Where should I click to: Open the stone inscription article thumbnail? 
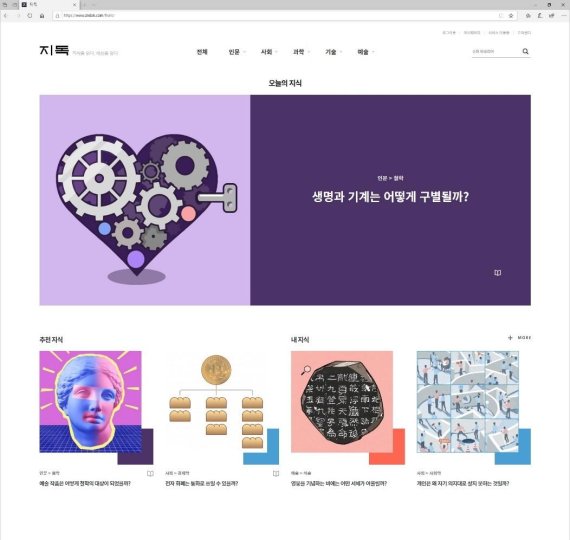coord(342,402)
